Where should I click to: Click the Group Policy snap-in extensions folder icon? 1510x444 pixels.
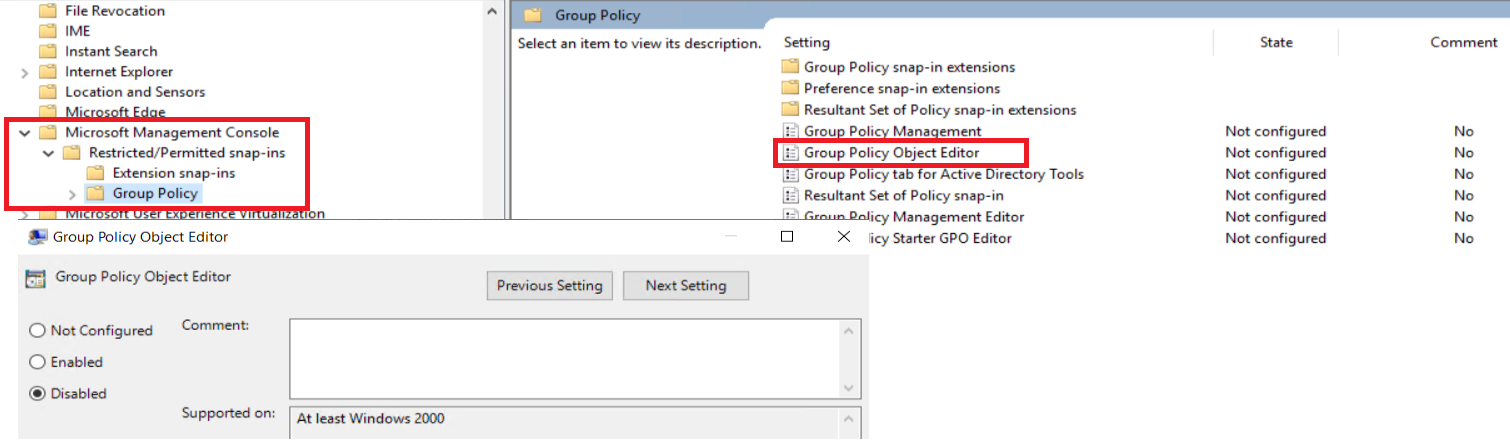point(790,67)
